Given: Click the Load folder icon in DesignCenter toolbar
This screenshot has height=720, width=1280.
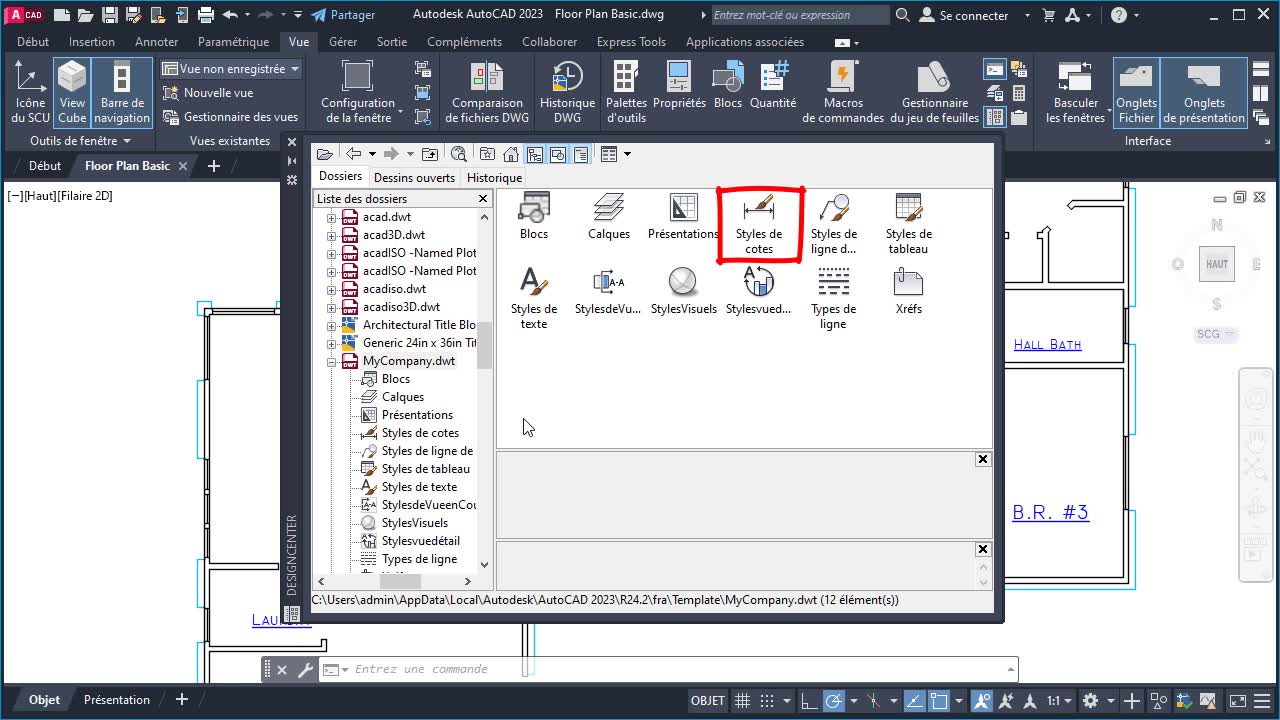Looking at the screenshot, I should coord(324,154).
